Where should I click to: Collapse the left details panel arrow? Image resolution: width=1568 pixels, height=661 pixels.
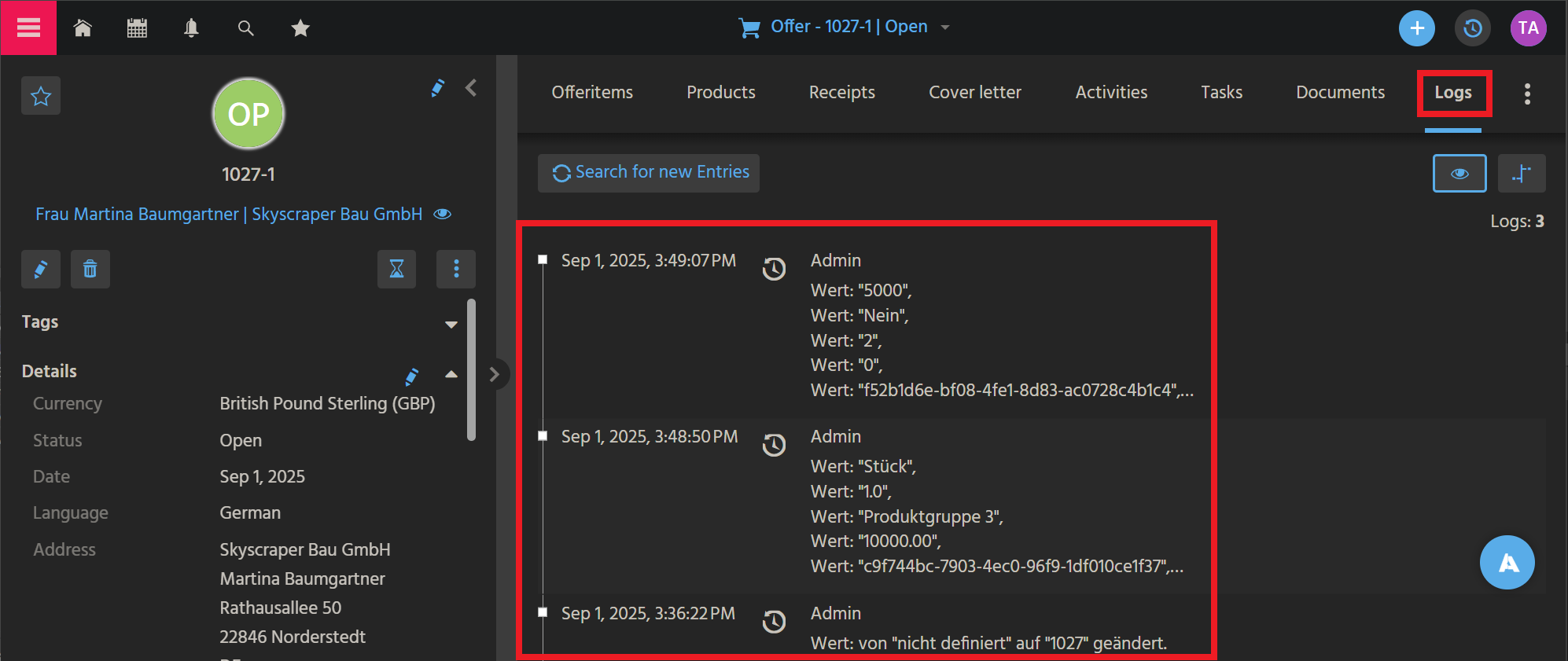point(471,87)
